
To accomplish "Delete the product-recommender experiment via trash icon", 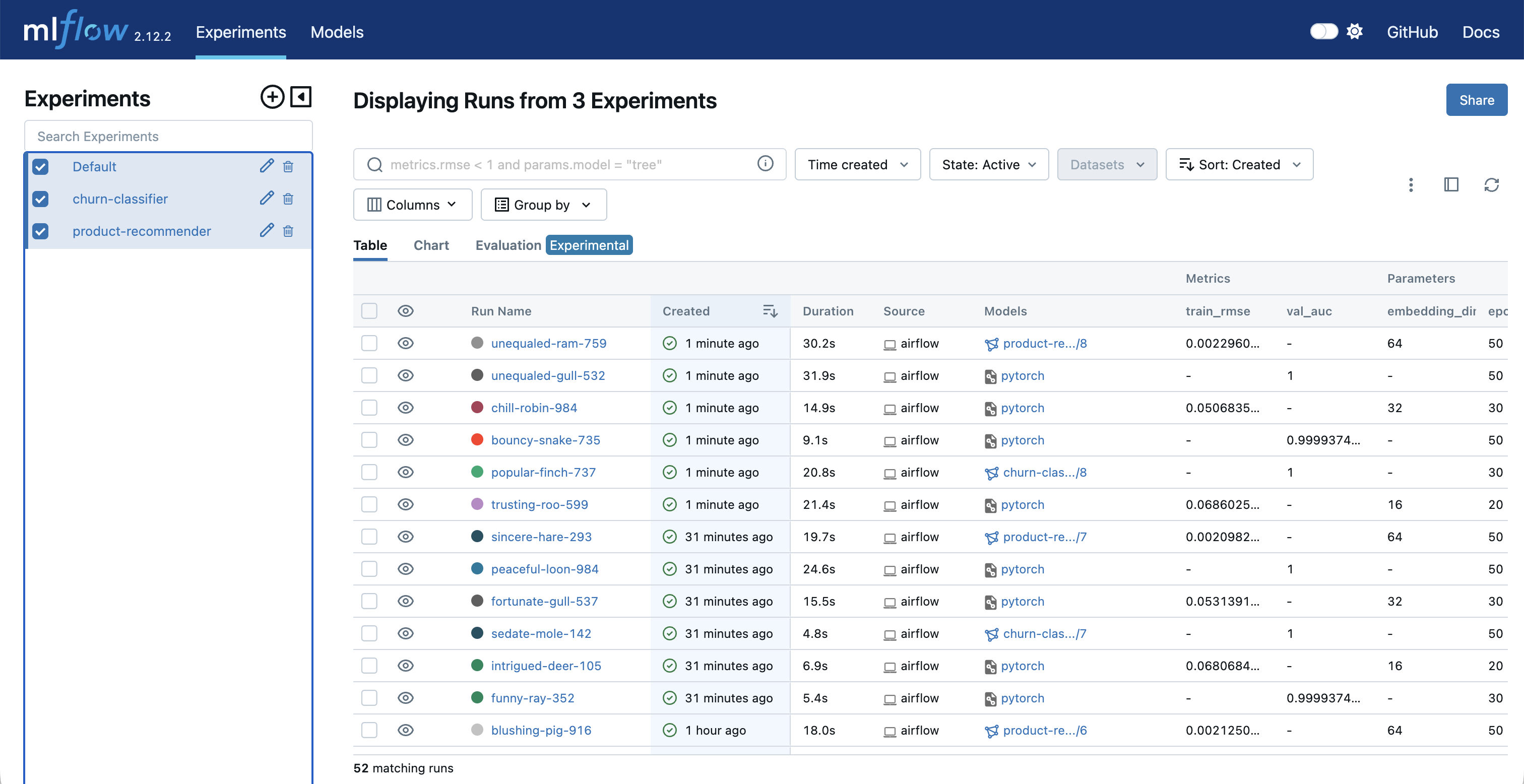I will tap(288, 231).
